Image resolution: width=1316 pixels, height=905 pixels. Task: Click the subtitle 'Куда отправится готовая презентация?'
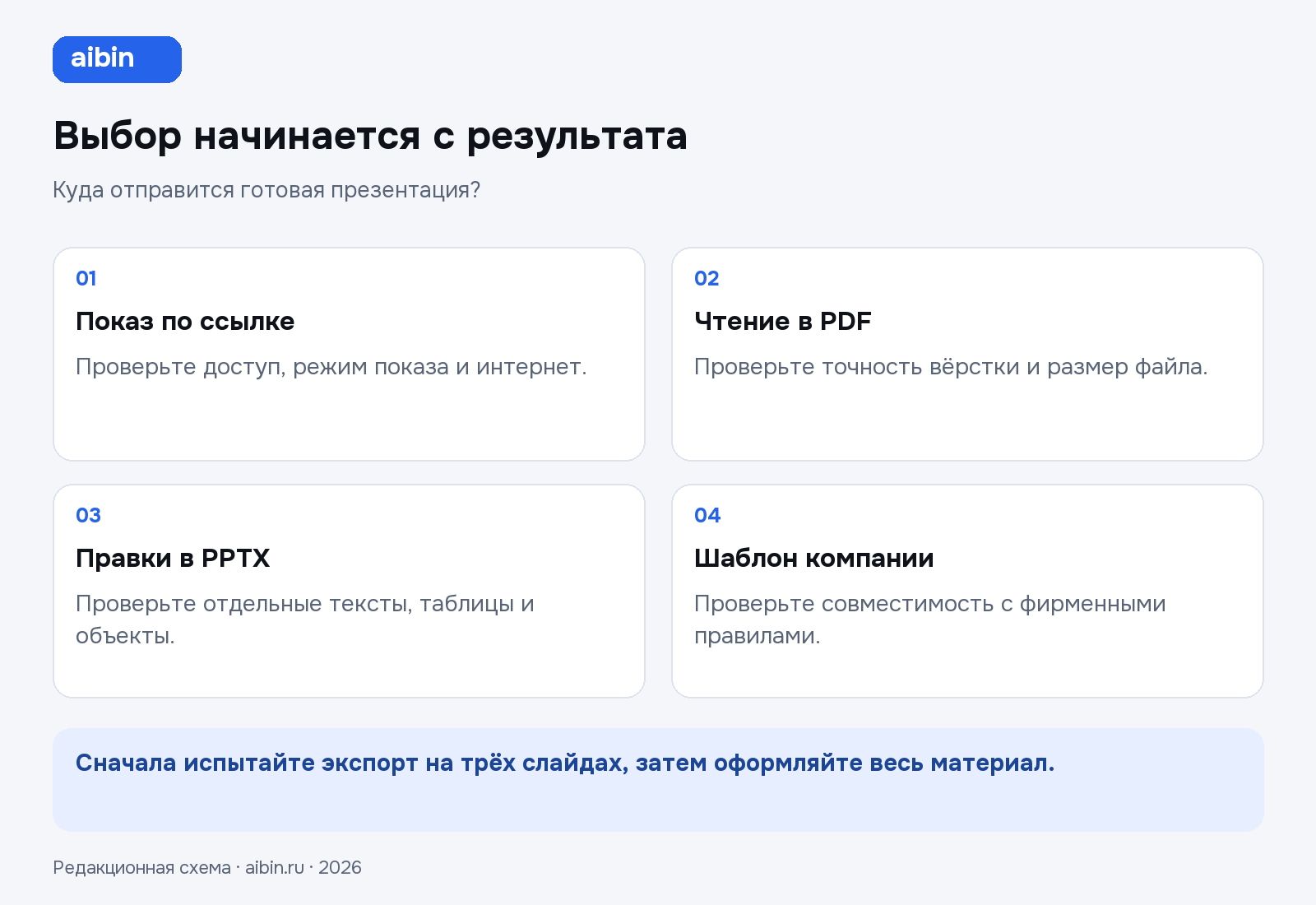click(266, 190)
